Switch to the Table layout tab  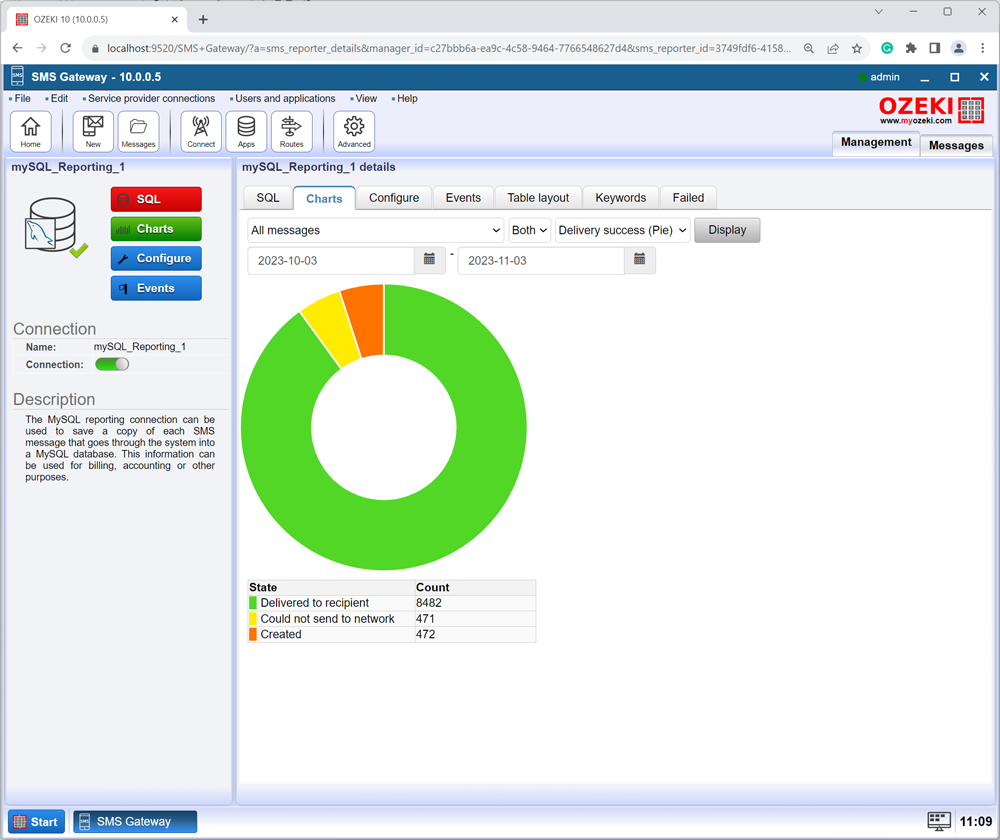tap(538, 198)
